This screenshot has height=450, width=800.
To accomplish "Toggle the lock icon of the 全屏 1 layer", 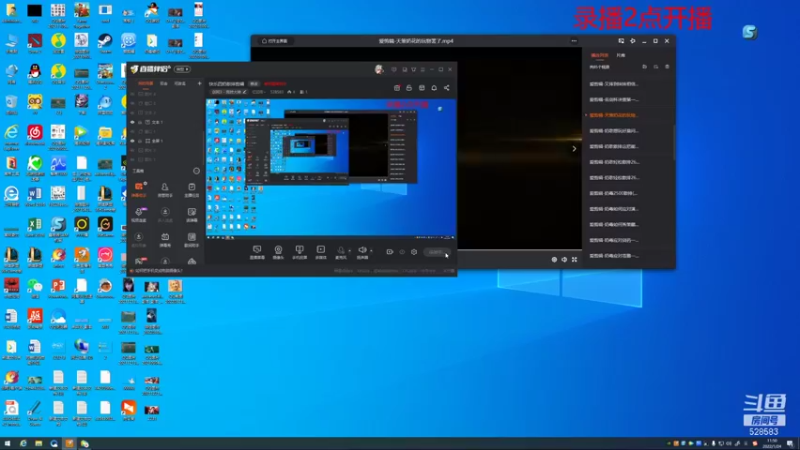I will [140, 141].
